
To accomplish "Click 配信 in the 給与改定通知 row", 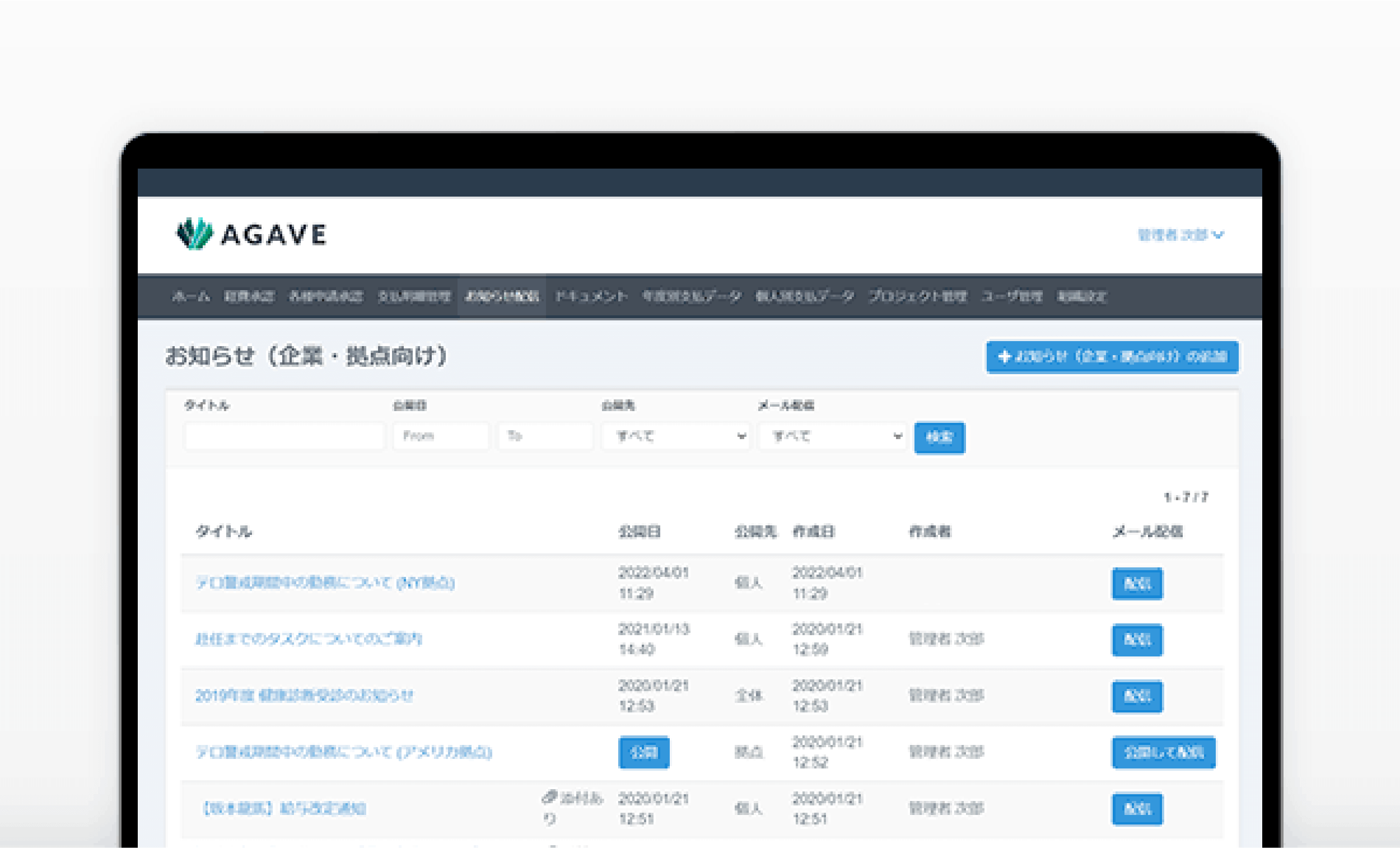I will (1137, 809).
